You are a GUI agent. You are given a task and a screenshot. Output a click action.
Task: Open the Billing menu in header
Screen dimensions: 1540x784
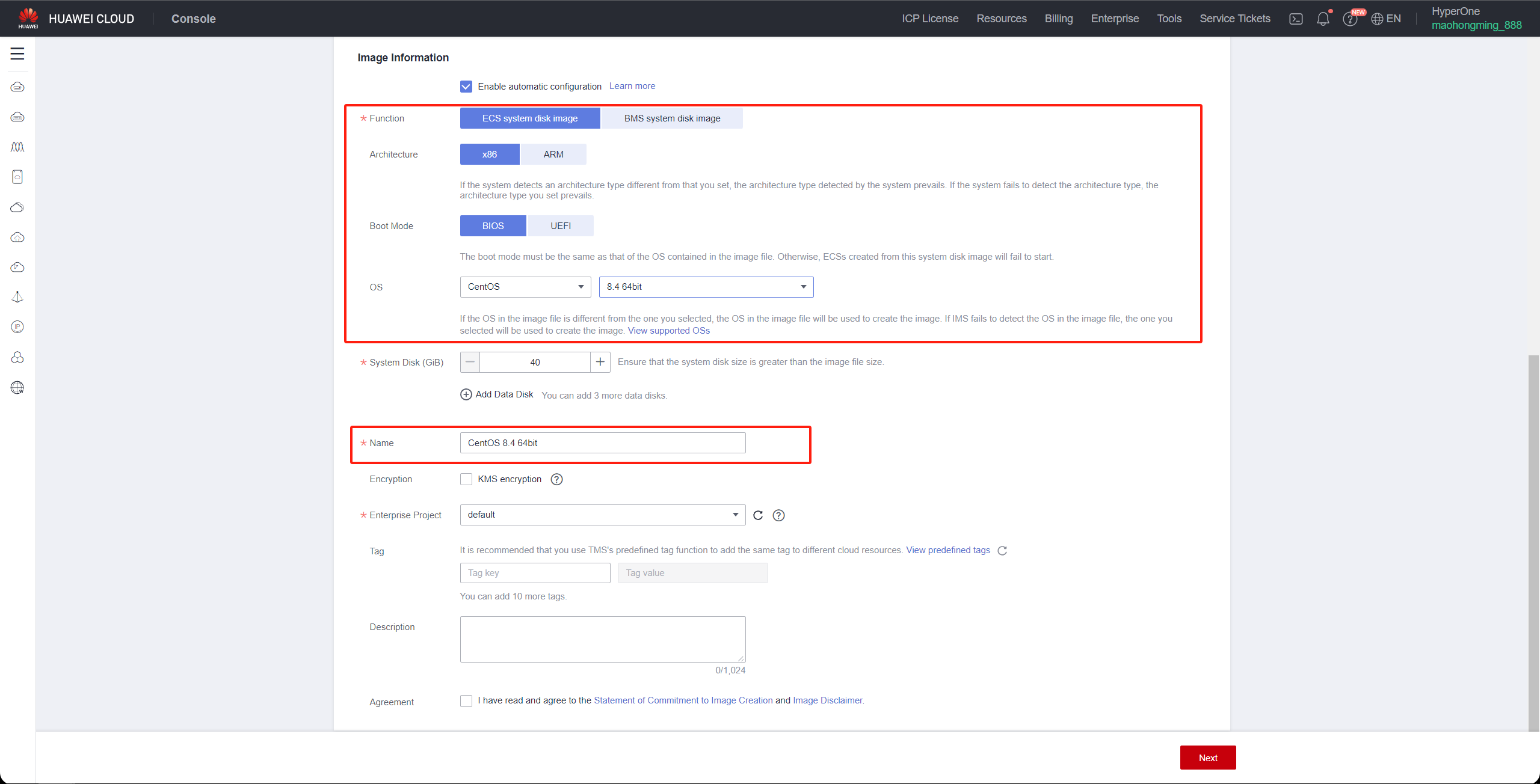1059,19
